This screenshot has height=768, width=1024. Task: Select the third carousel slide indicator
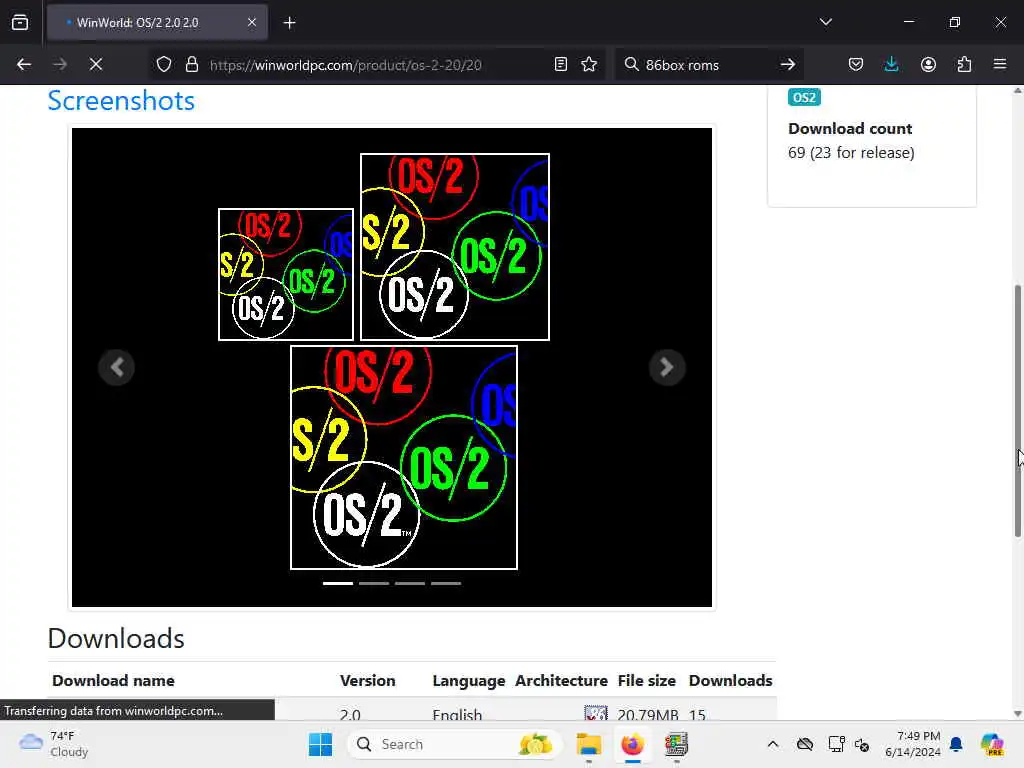click(409, 583)
